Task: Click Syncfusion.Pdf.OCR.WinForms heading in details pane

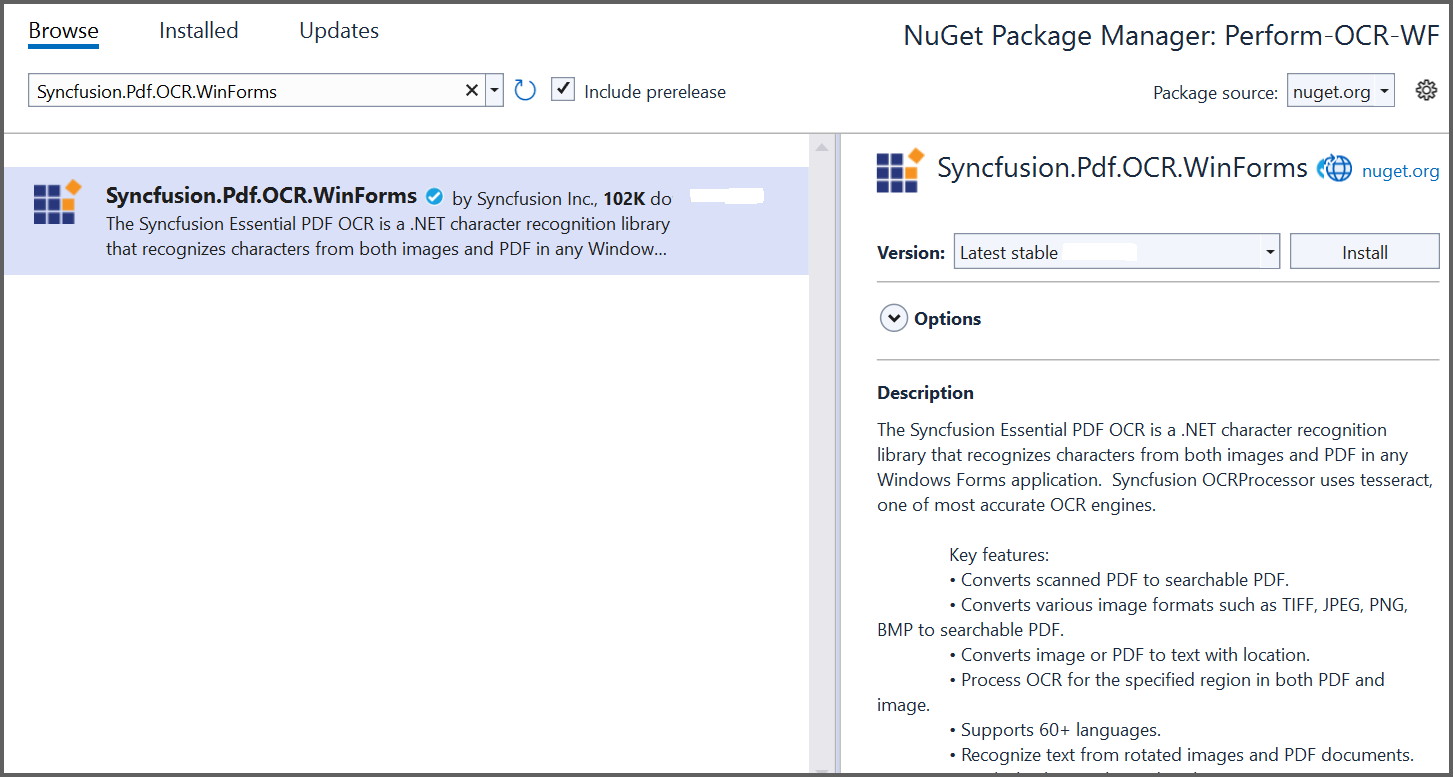Action: coord(1122,168)
